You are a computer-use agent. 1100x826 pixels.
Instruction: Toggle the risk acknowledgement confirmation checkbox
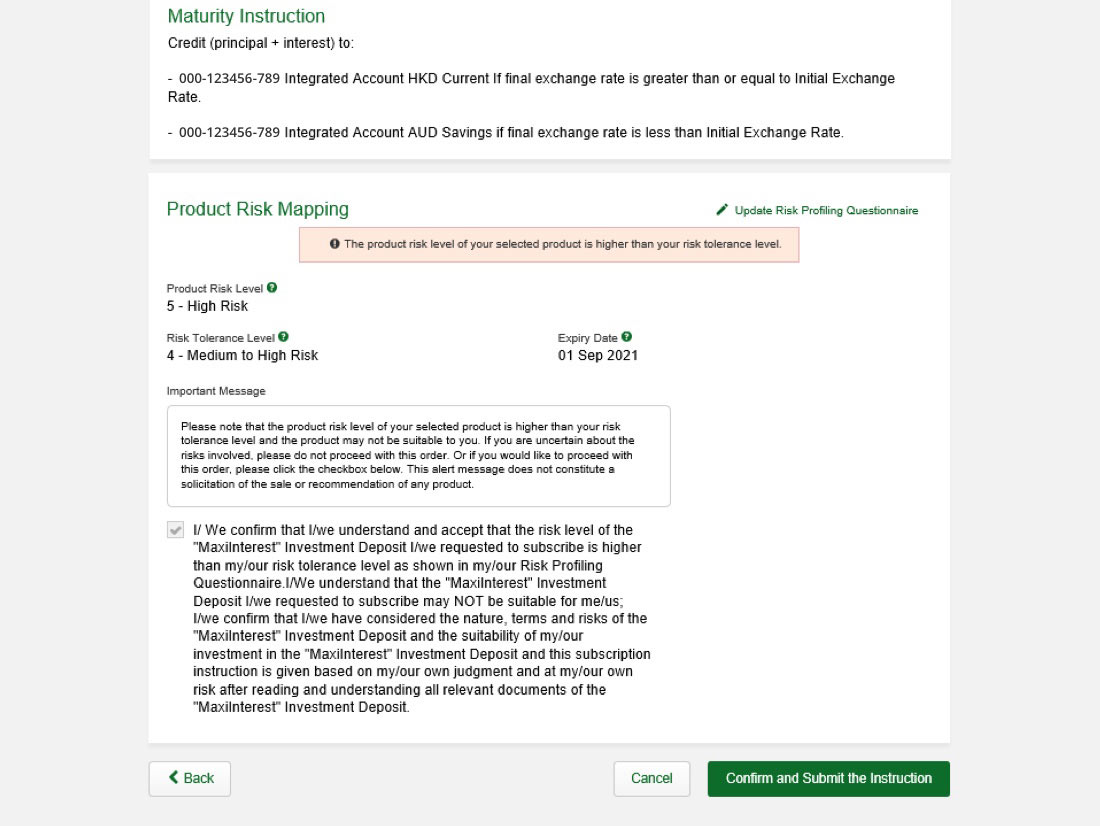[176, 530]
